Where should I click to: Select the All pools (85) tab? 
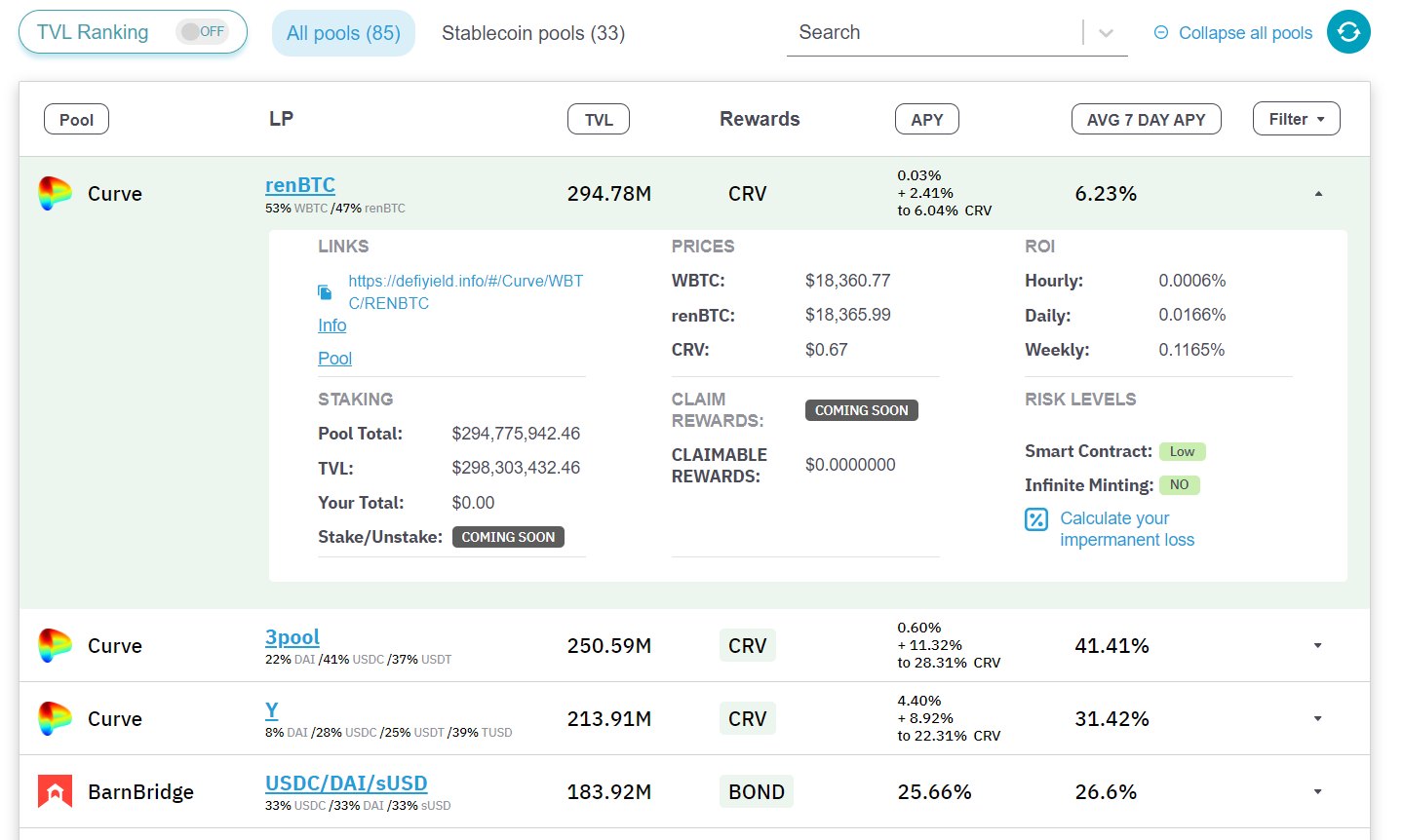click(343, 33)
